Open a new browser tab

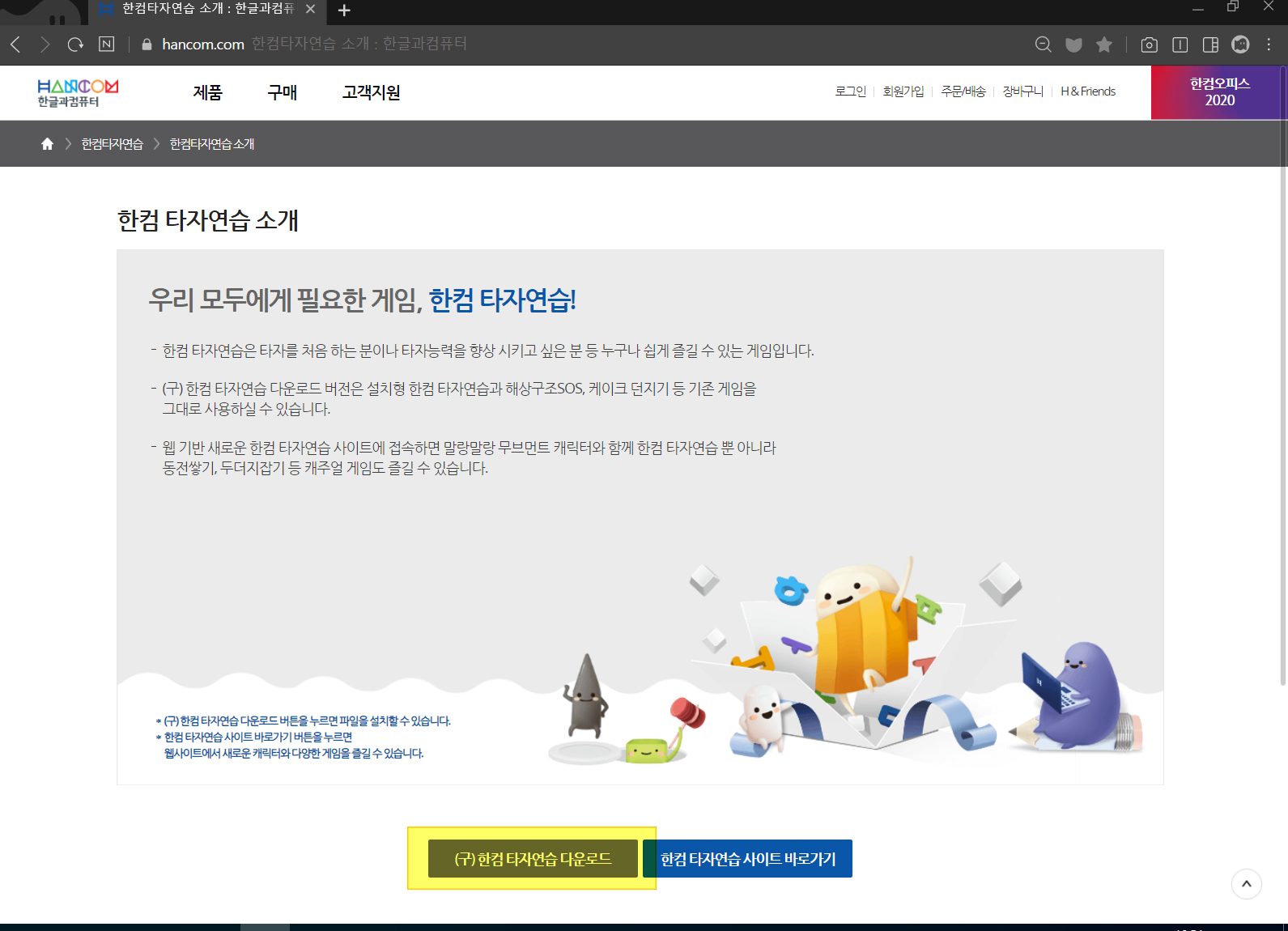344,11
